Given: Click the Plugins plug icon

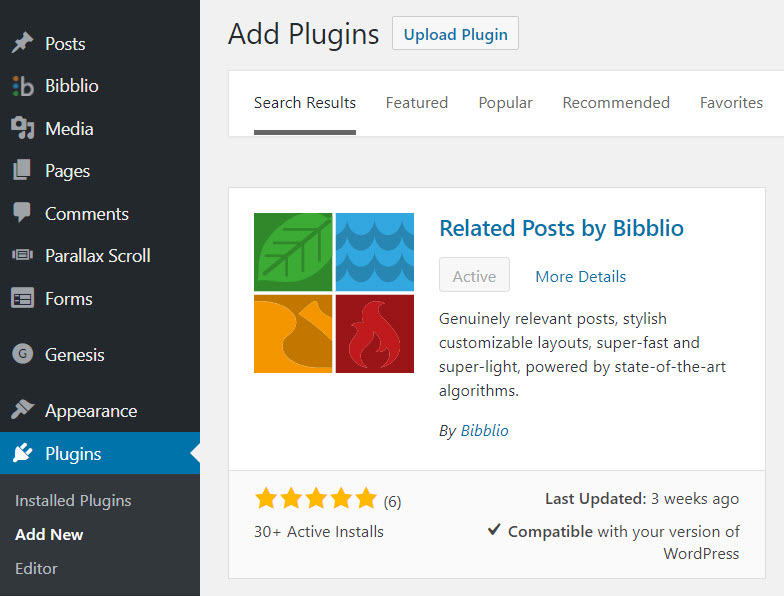Looking at the screenshot, I should 22,453.
